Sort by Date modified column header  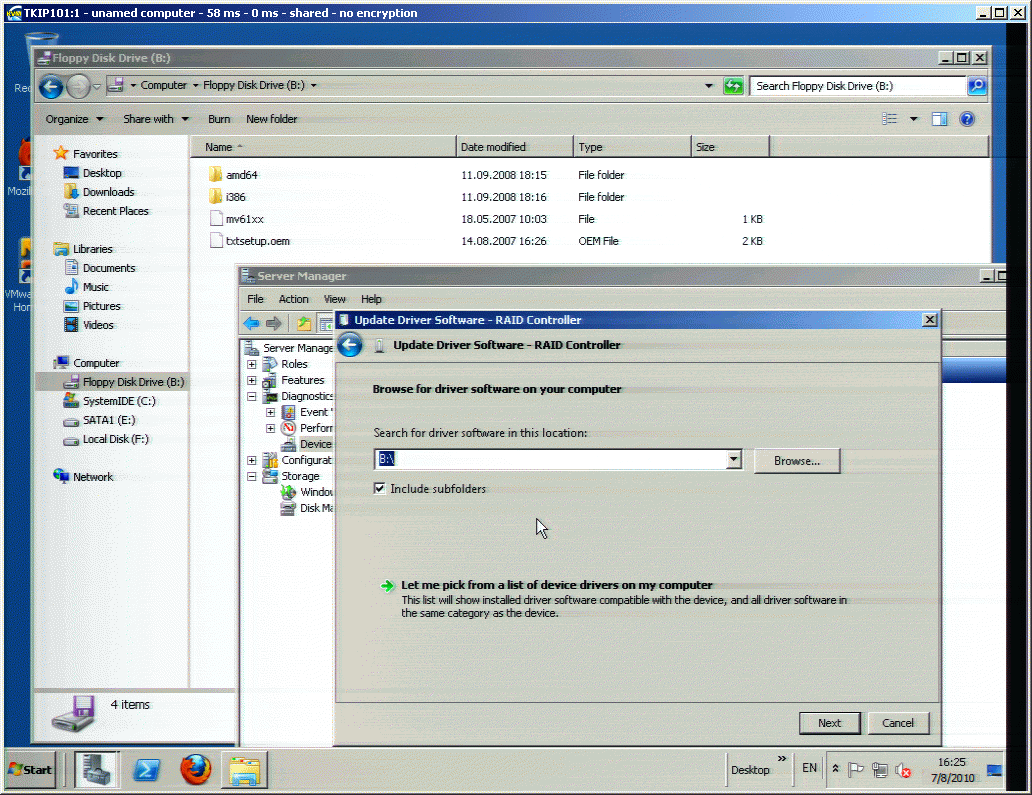(x=514, y=147)
